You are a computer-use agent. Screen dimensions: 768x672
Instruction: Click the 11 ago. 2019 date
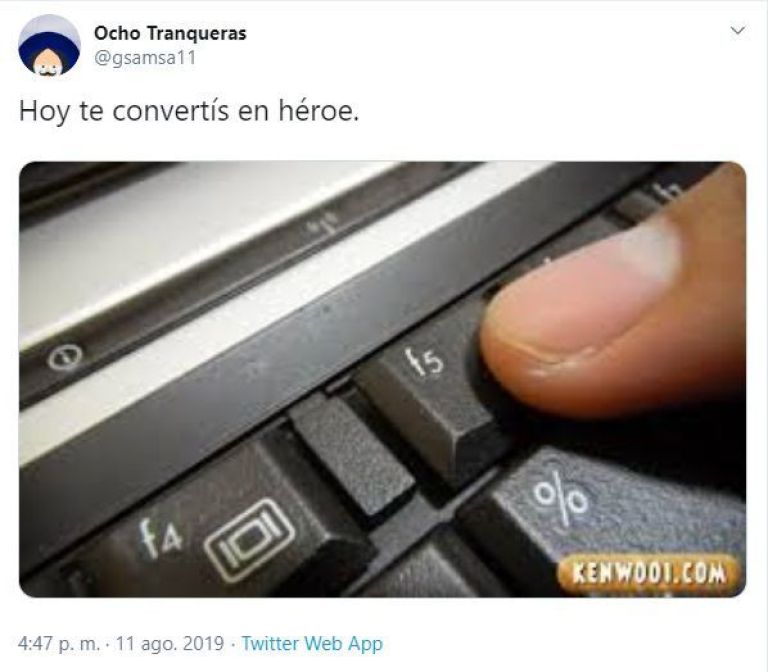point(169,643)
